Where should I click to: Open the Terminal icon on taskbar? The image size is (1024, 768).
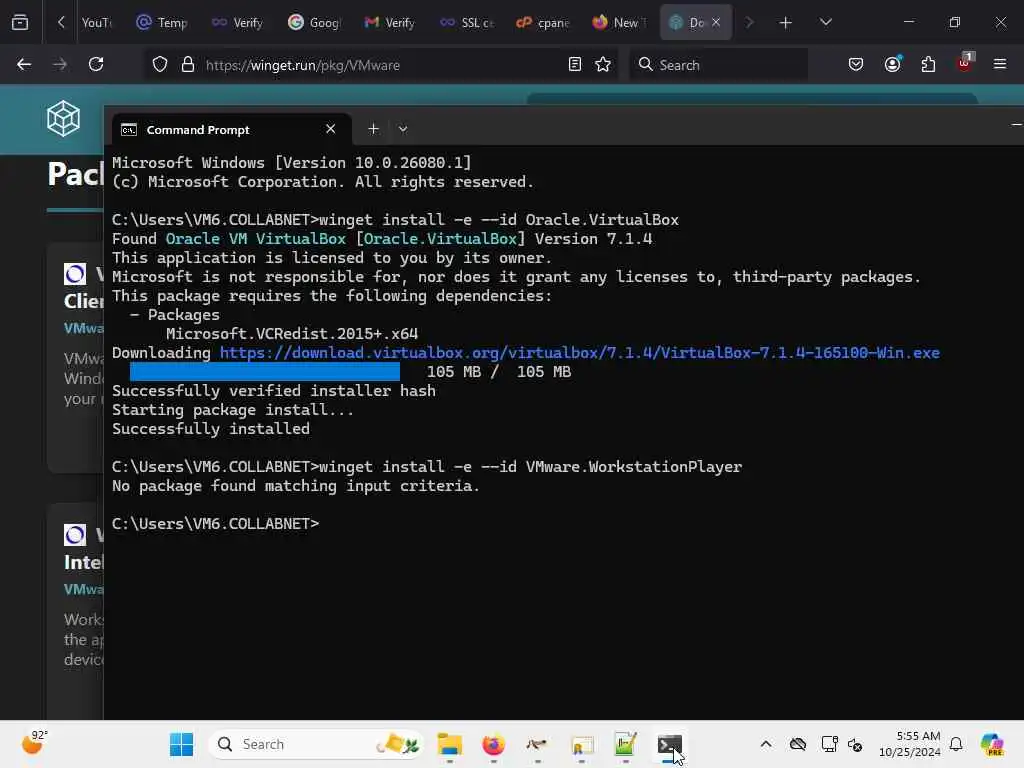coord(669,744)
